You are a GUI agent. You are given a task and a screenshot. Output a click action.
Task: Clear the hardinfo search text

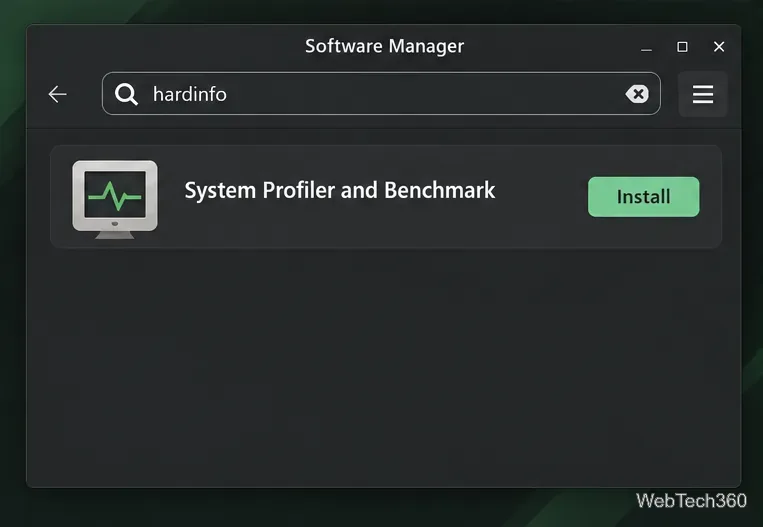pos(637,93)
